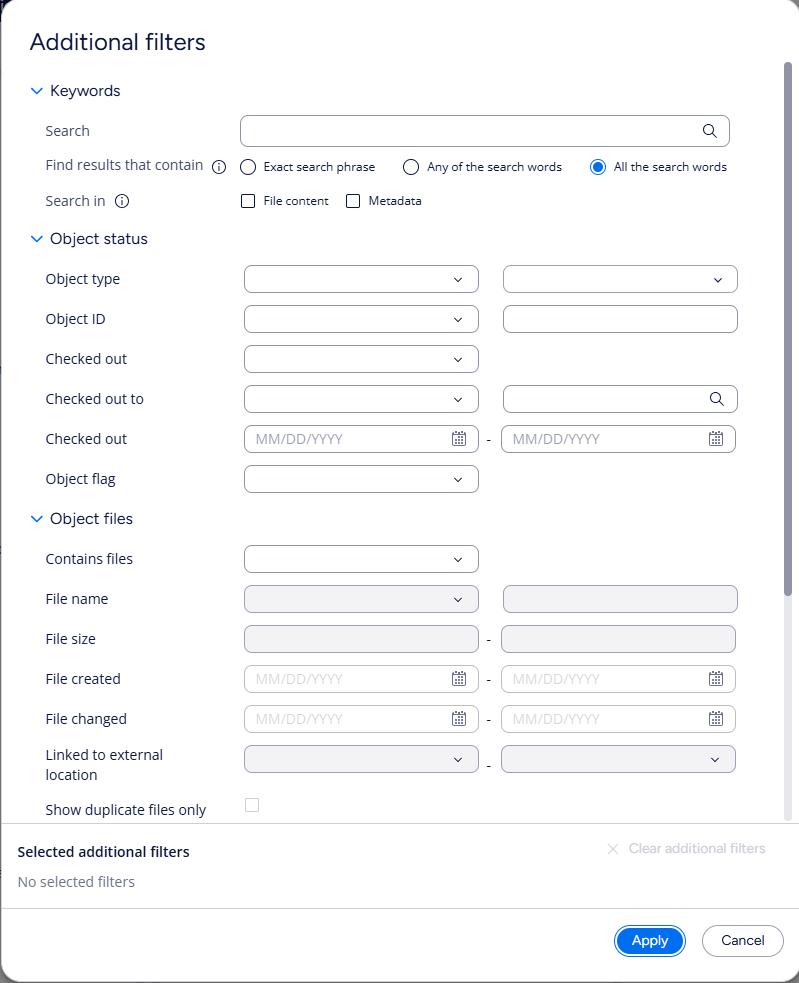Collapse the Object status section
The image size is (799, 983).
click(38, 239)
